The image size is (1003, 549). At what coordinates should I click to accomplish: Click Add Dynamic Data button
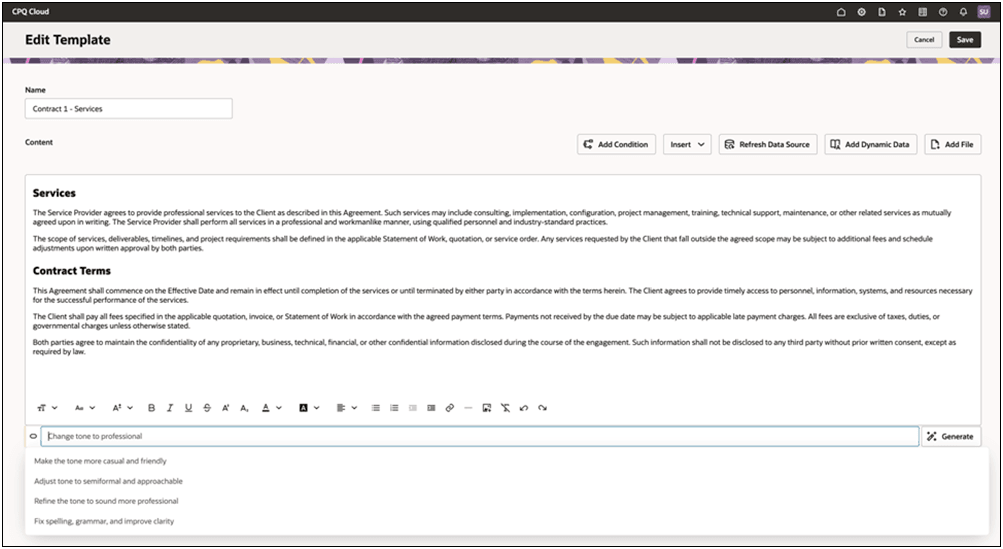(871, 145)
